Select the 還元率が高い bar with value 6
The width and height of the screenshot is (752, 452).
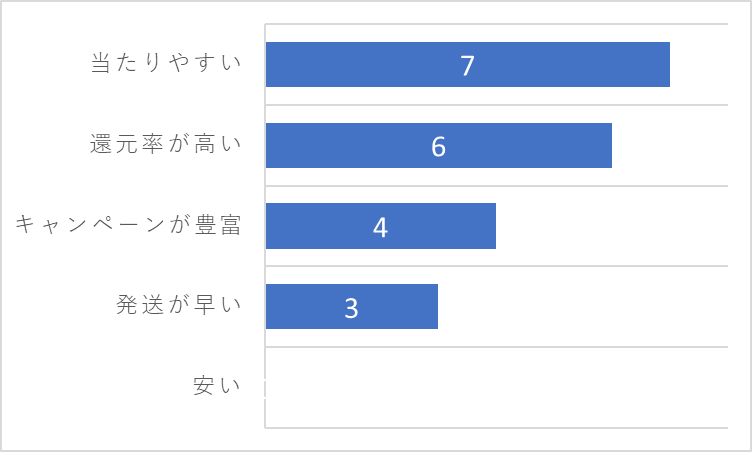(439, 145)
